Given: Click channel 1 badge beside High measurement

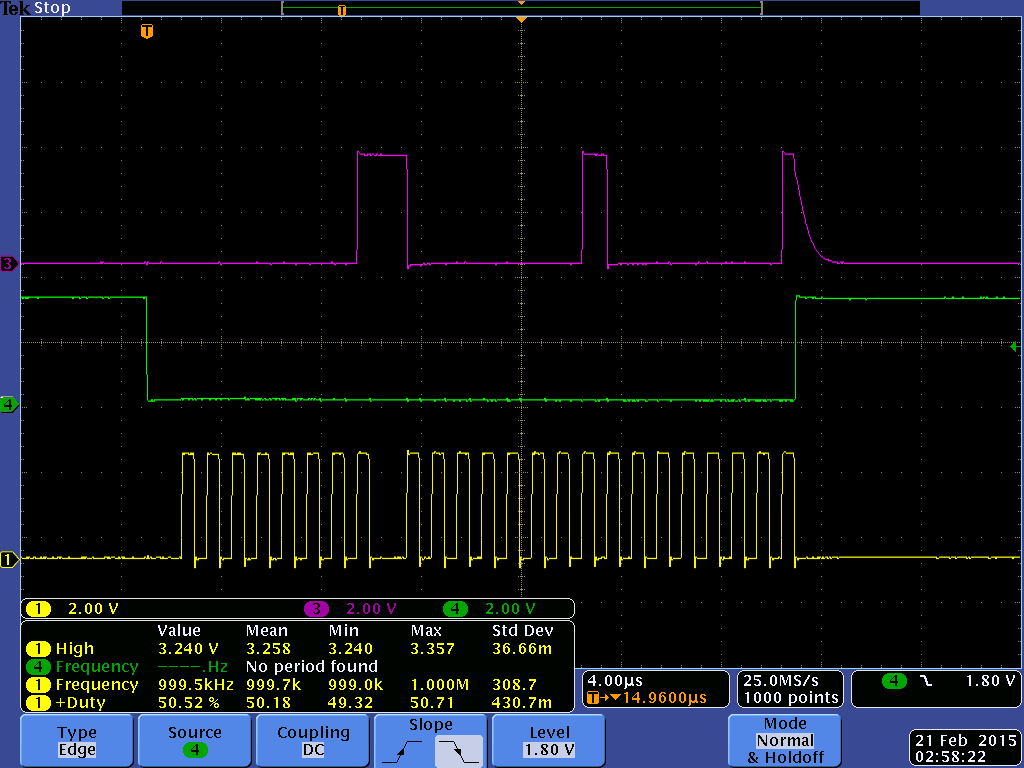Looking at the screenshot, I should tap(38, 649).
